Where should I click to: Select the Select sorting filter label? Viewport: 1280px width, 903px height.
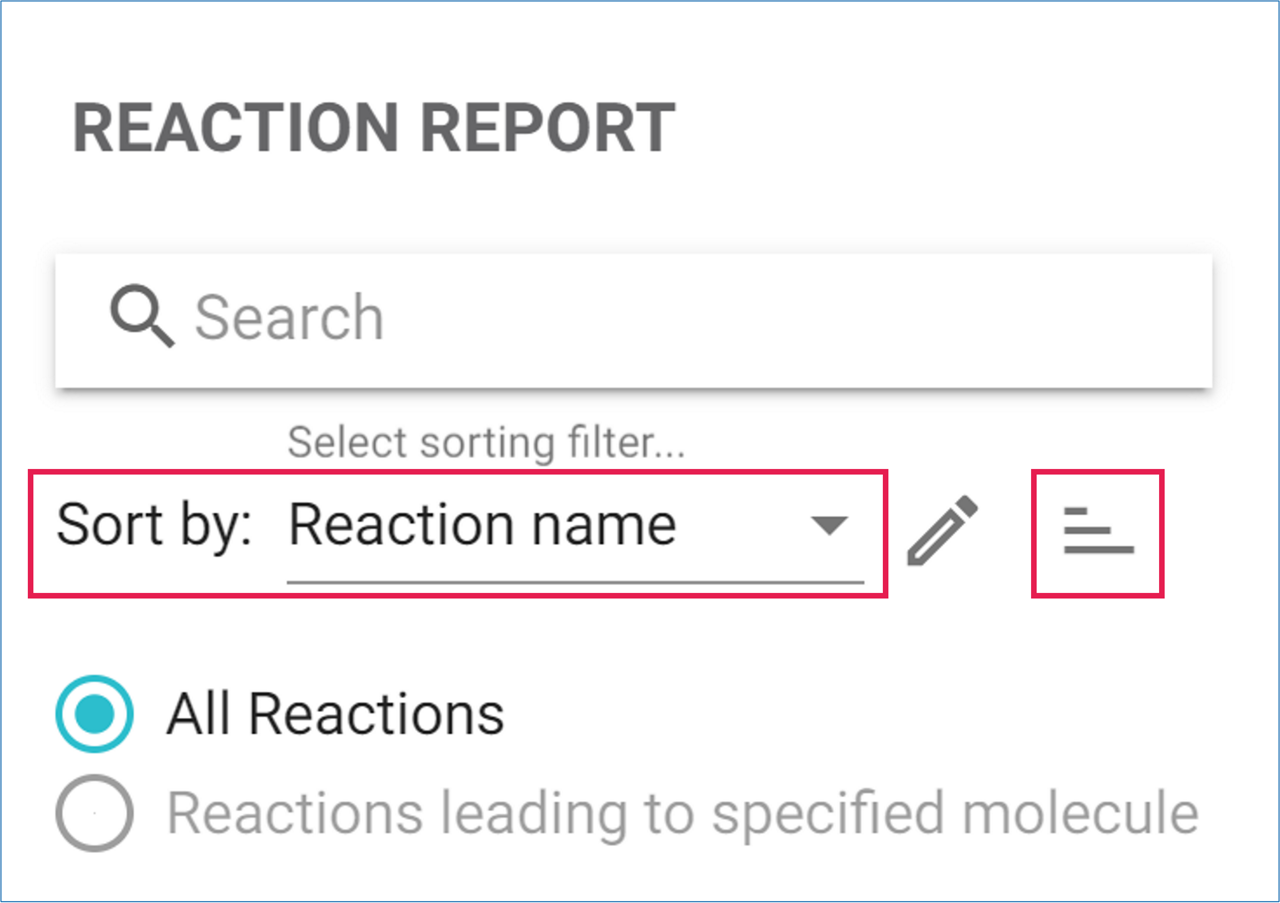pyautogui.click(x=487, y=440)
